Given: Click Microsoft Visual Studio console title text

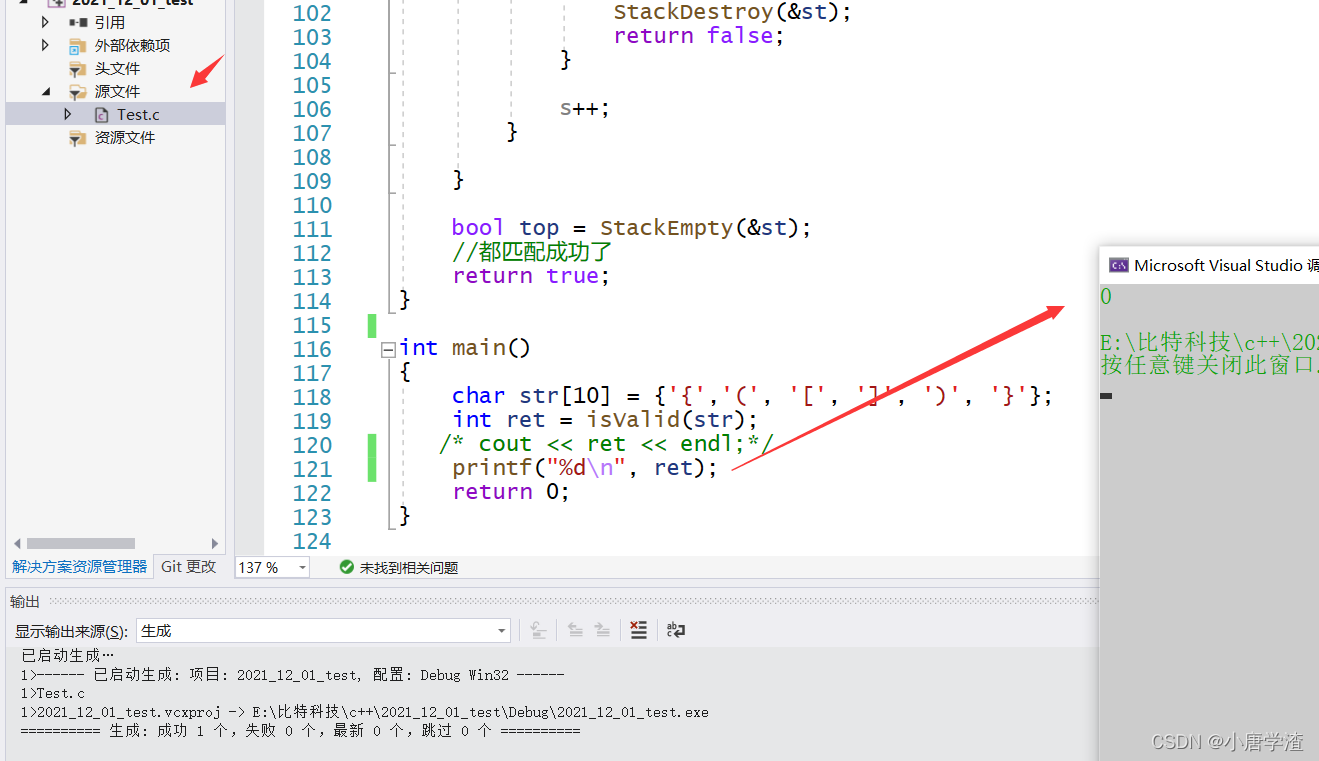Looking at the screenshot, I should pos(1226,266).
